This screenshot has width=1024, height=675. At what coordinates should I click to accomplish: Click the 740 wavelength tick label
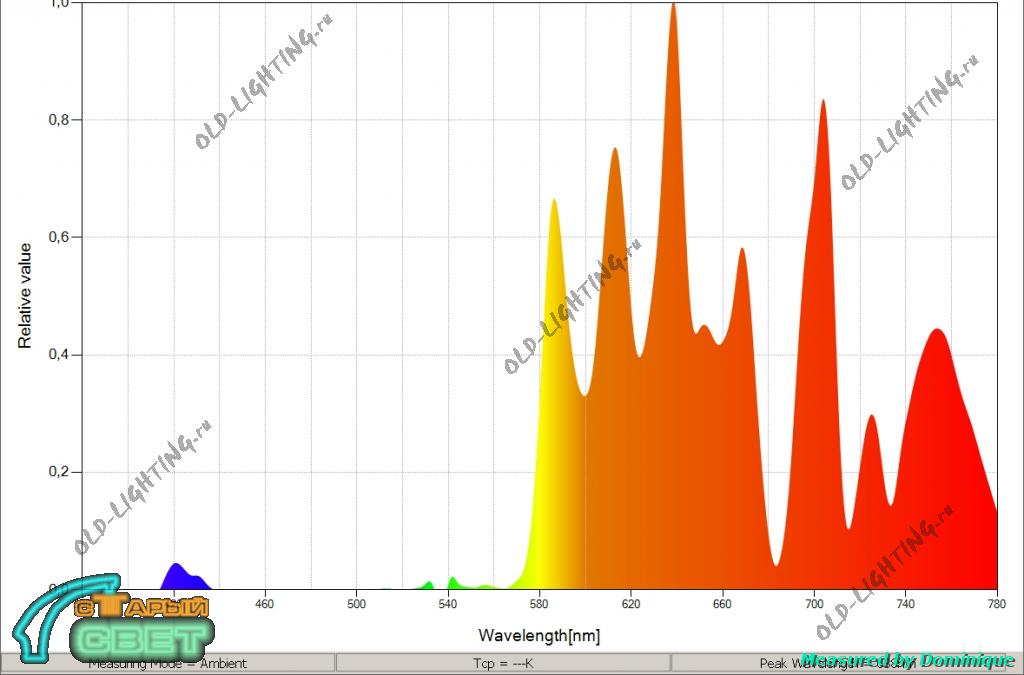coord(905,604)
